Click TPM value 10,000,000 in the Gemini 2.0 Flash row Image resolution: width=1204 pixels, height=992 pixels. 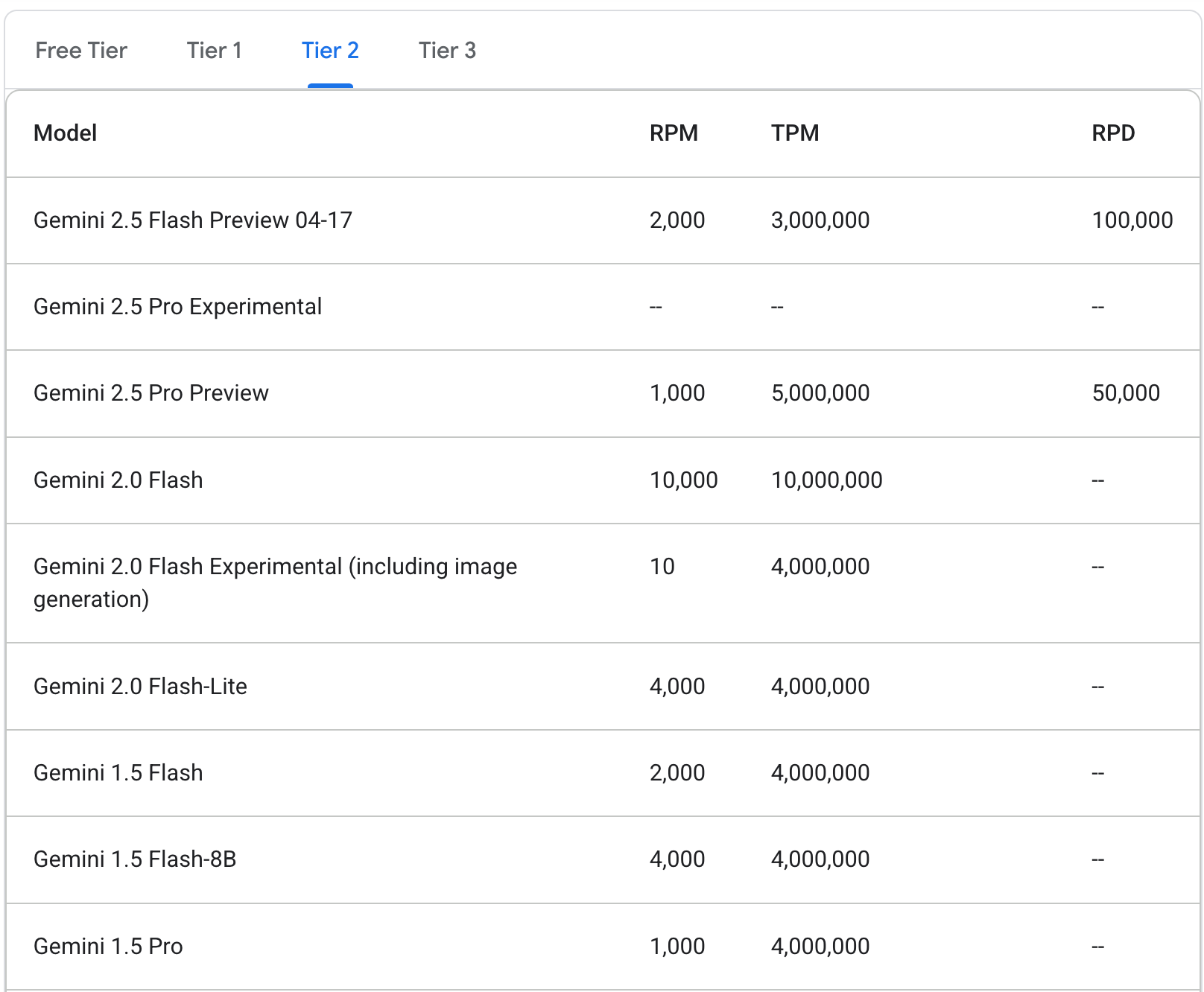point(827,480)
